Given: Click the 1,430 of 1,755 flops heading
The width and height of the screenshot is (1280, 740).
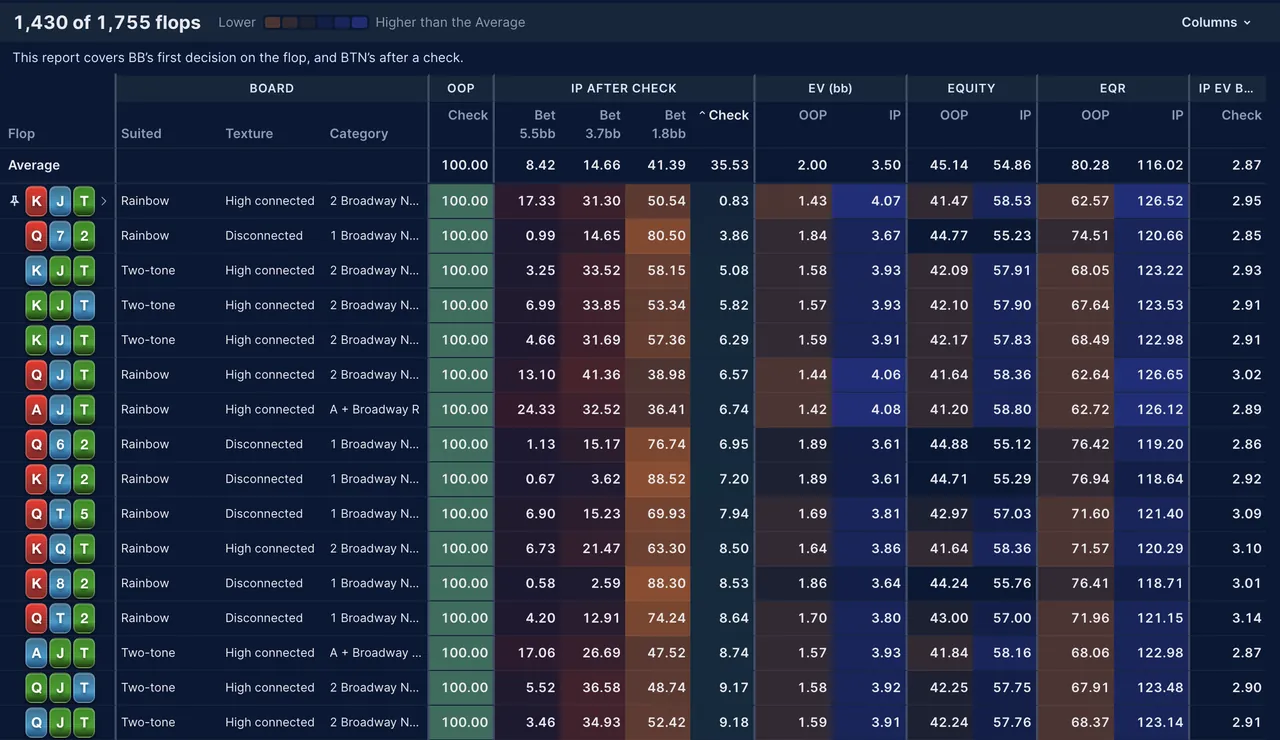Looking at the screenshot, I should [107, 22].
